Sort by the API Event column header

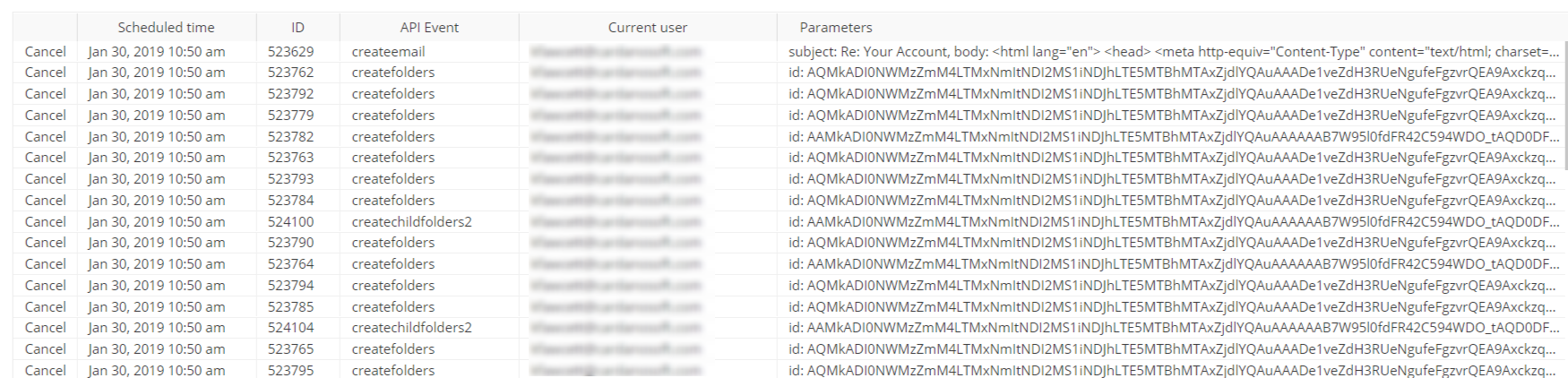tap(429, 28)
